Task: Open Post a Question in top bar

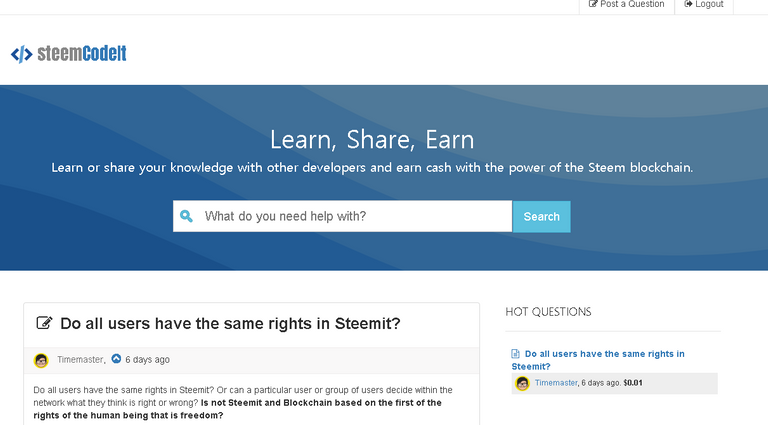Action: (x=627, y=5)
